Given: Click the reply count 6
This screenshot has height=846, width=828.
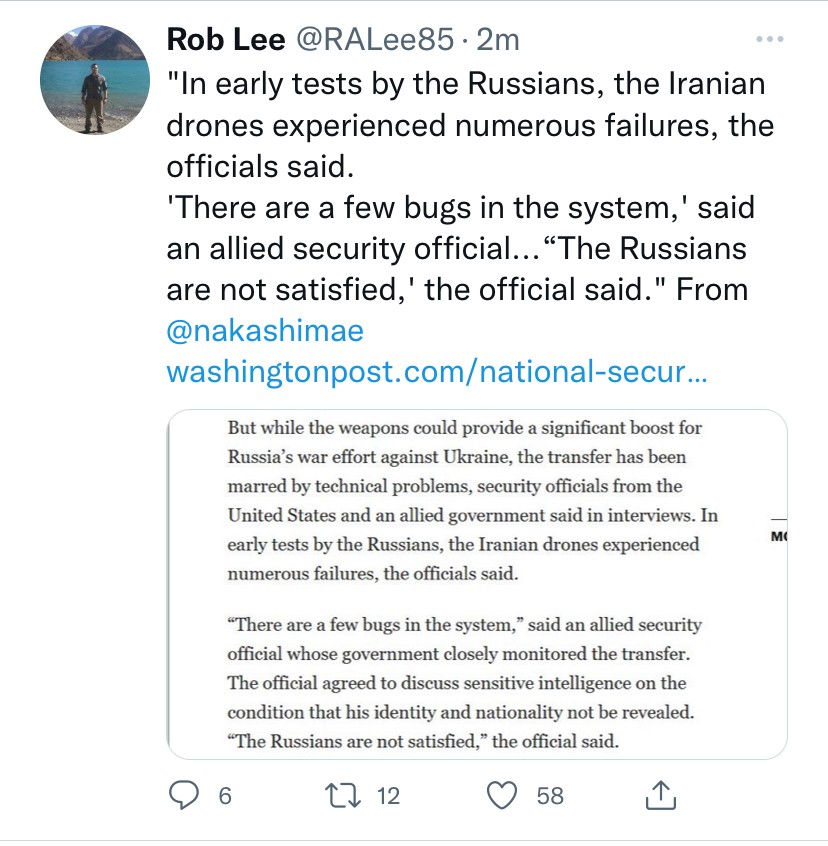Looking at the screenshot, I should (x=224, y=796).
